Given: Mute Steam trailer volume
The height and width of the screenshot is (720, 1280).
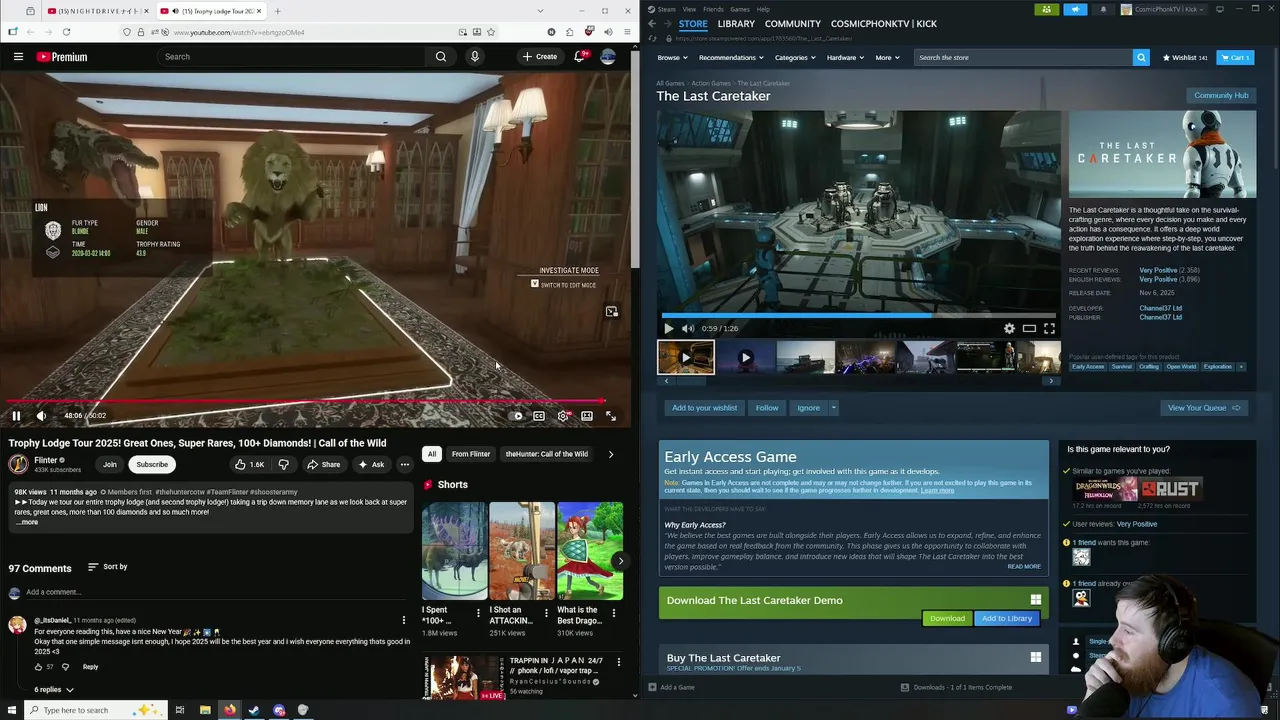Looking at the screenshot, I should pos(688,329).
